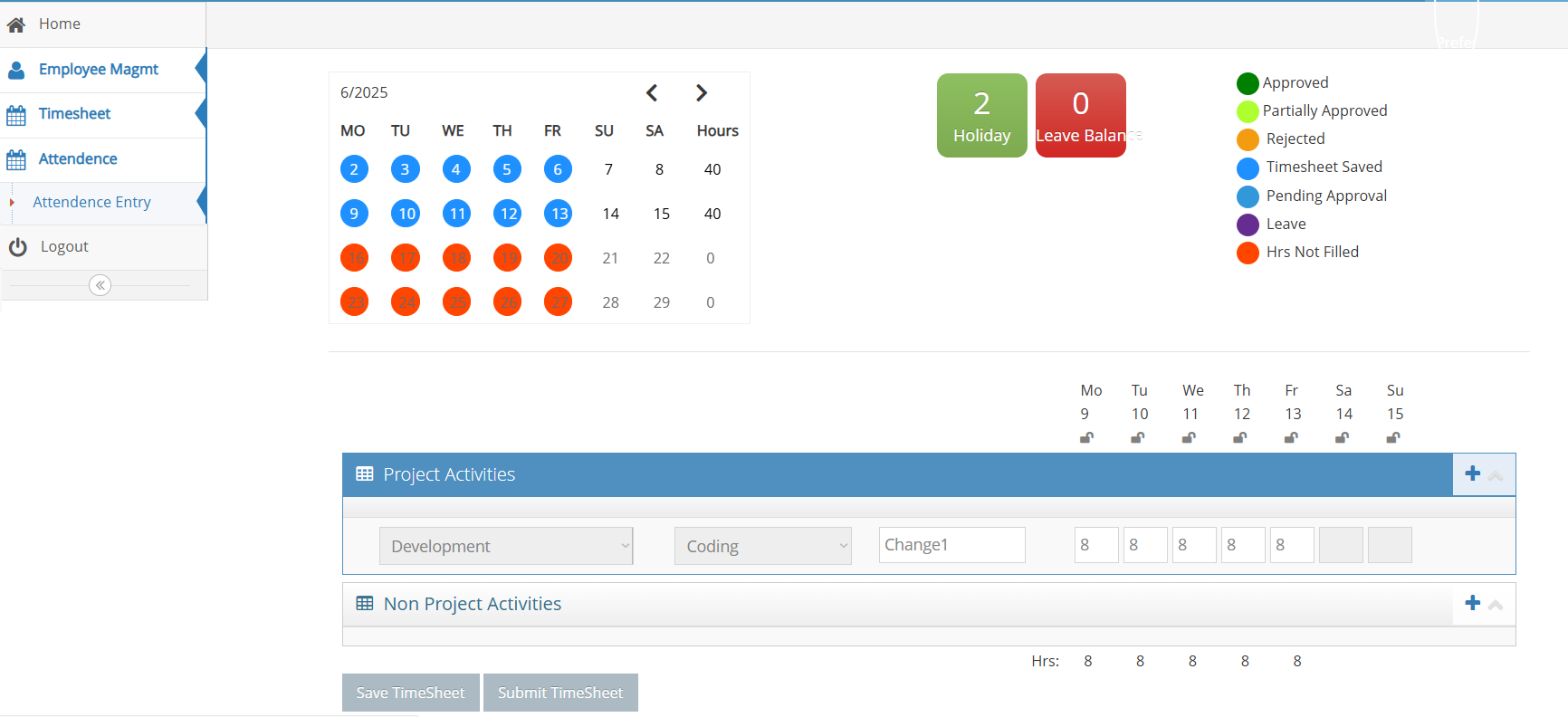
Task: Collapse sidebar with double-chevron icon
Action: (x=100, y=285)
